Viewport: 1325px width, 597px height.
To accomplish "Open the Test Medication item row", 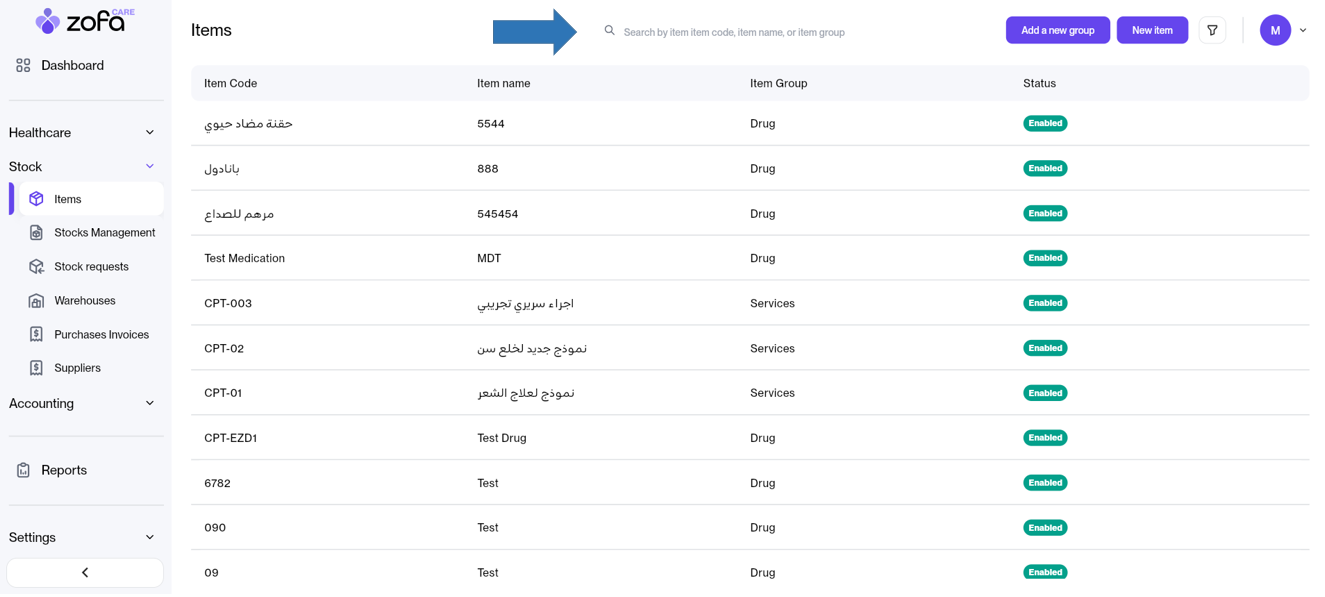I will 750,258.
